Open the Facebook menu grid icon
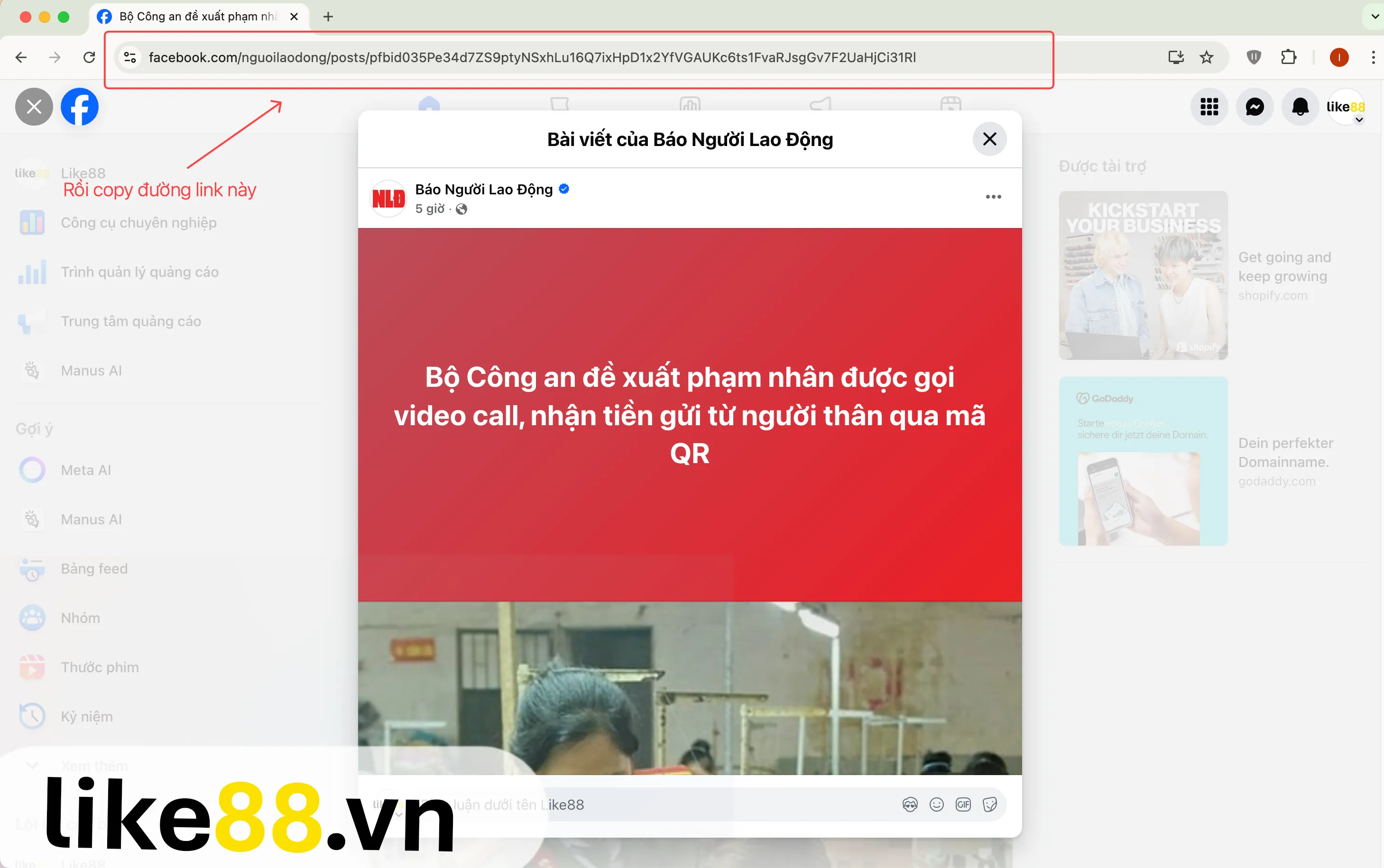This screenshot has width=1384, height=868. (x=1209, y=107)
